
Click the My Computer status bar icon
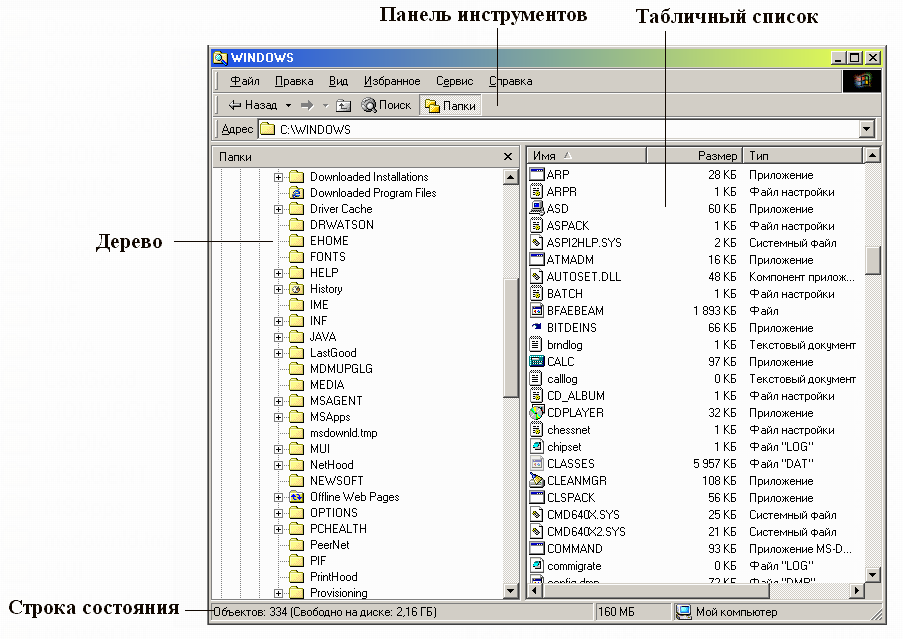684,612
